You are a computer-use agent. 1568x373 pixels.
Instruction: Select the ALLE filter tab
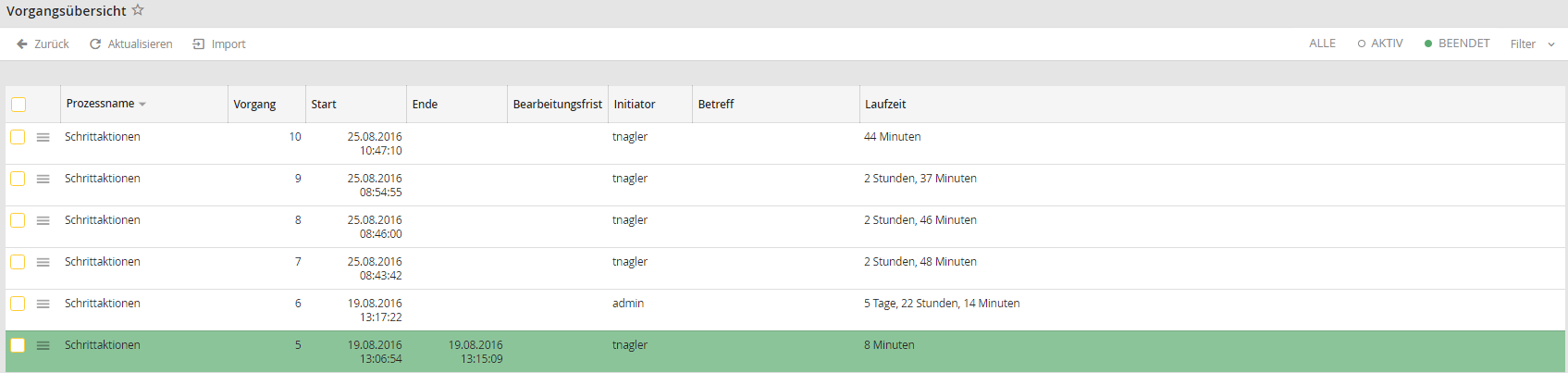click(x=1322, y=44)
